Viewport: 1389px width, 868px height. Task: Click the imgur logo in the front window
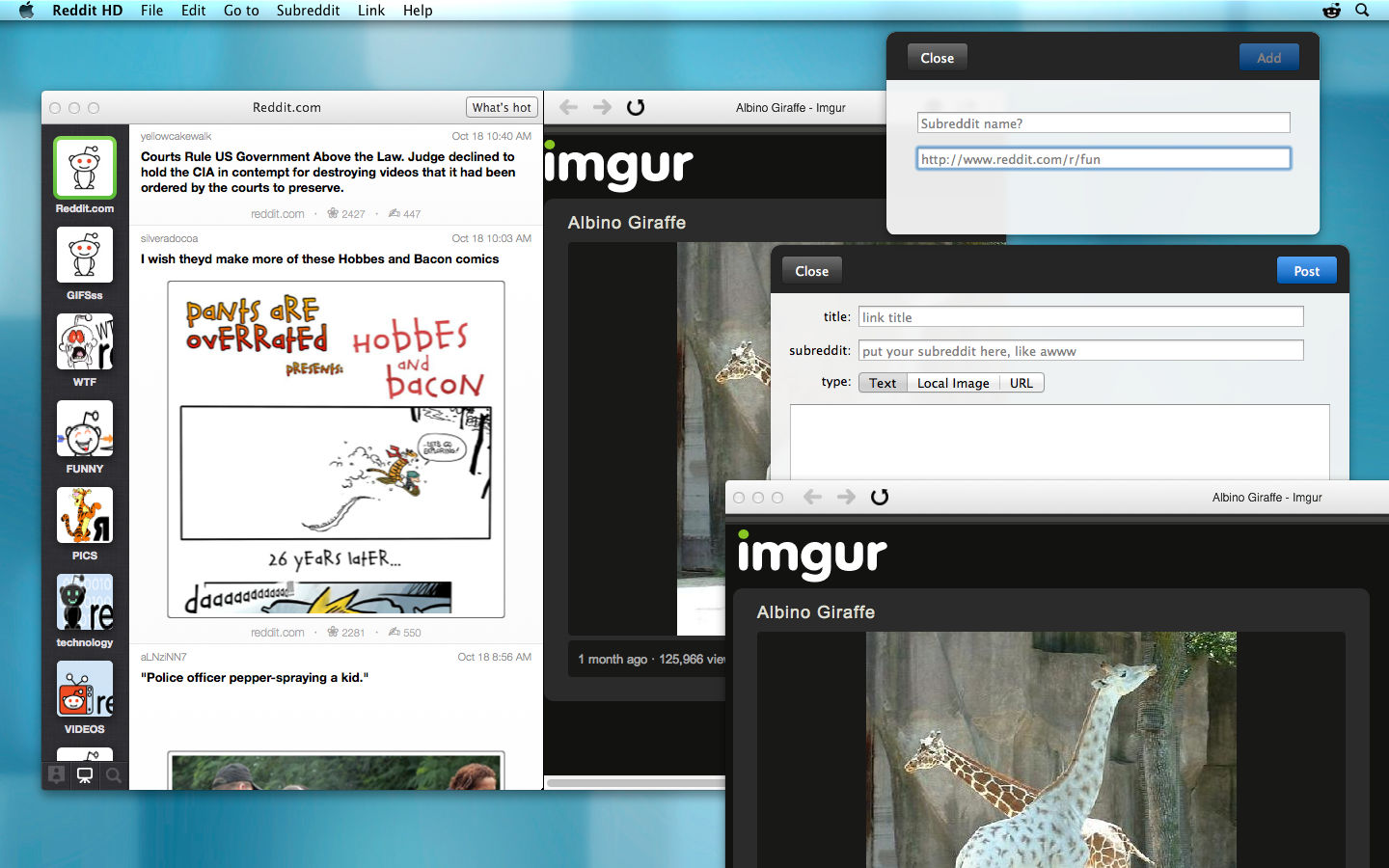click(812, 555)
